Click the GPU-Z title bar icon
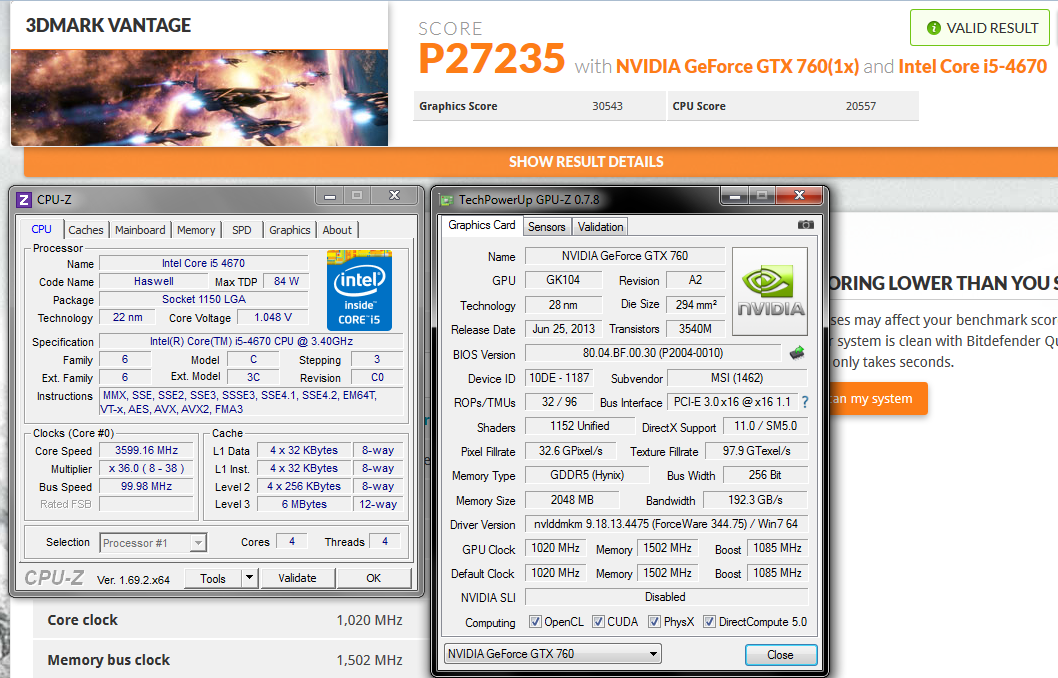 pos(446,200)
